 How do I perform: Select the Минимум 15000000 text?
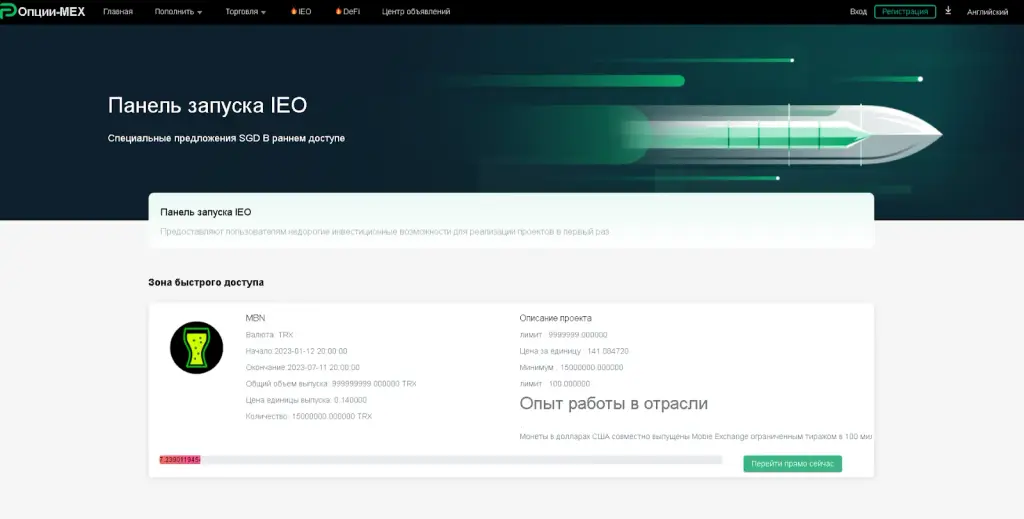571,368
